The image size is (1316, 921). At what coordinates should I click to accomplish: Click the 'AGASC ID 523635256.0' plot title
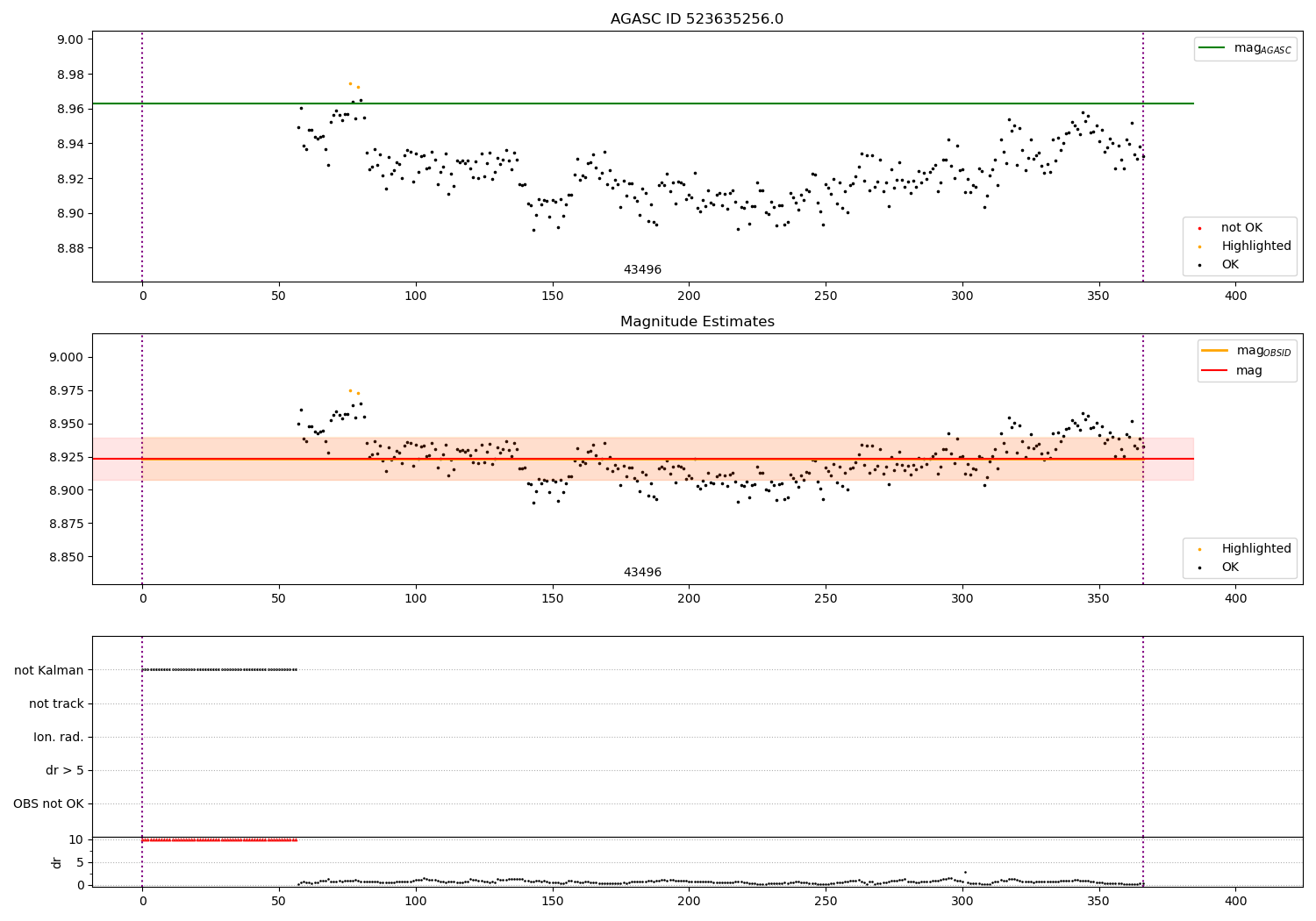(697, 19)
